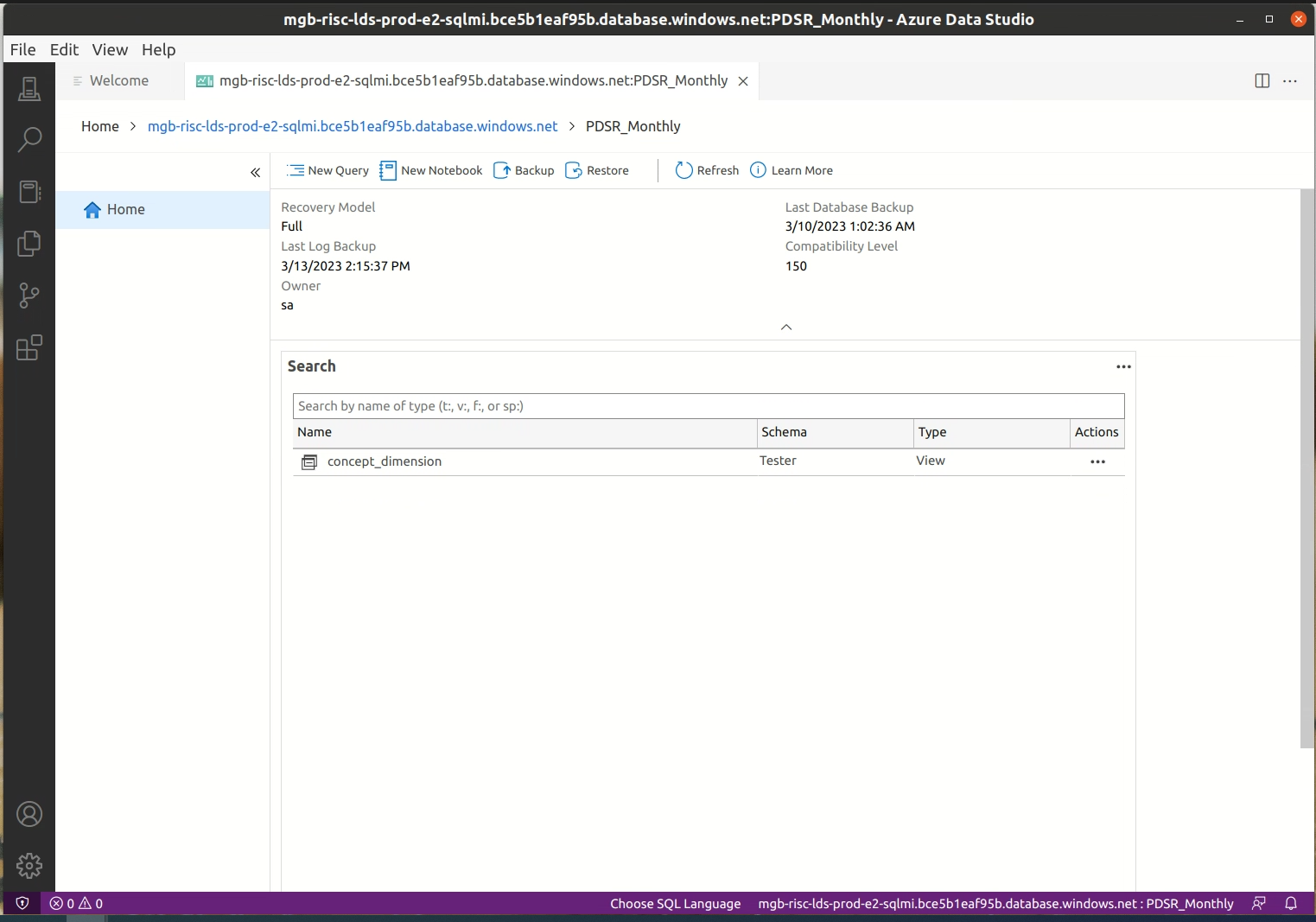Image resolution: width=1316 pixels, height=922 pixels.
Task: Click New Query toolbar button
Action: coord(327,170)
